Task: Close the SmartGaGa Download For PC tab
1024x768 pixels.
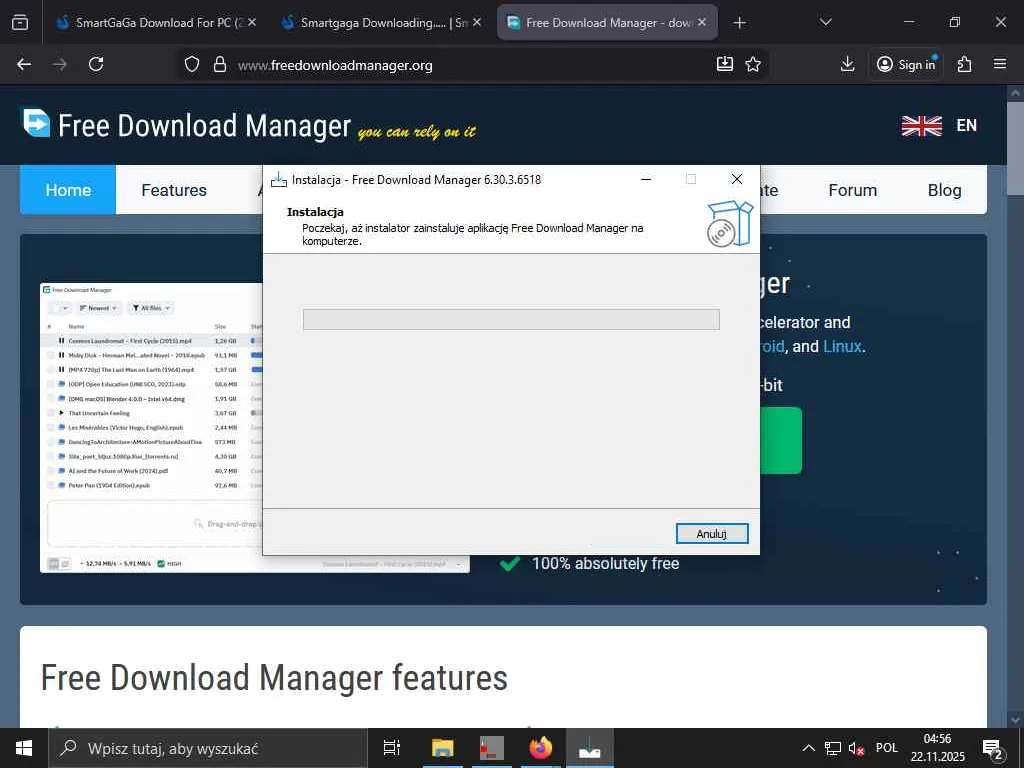Action: click(252, 22)
